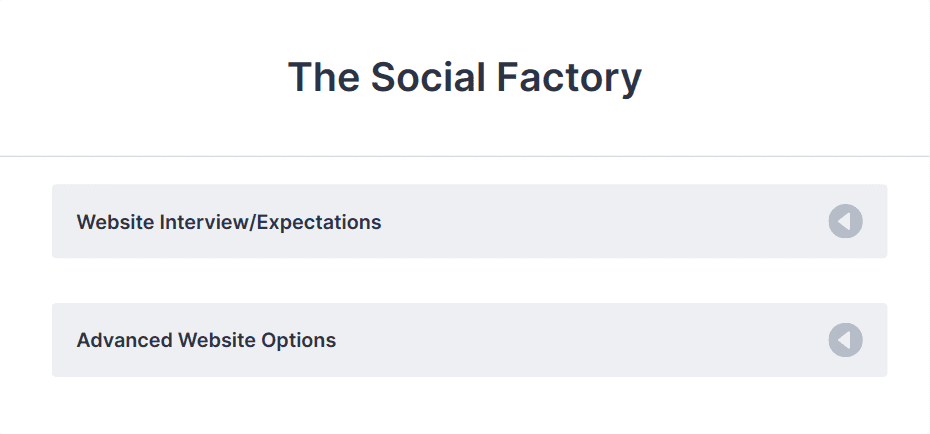Open Website Interview/Expectations via its circular triangle icon
930x434 pixels.
click(845, 221)
